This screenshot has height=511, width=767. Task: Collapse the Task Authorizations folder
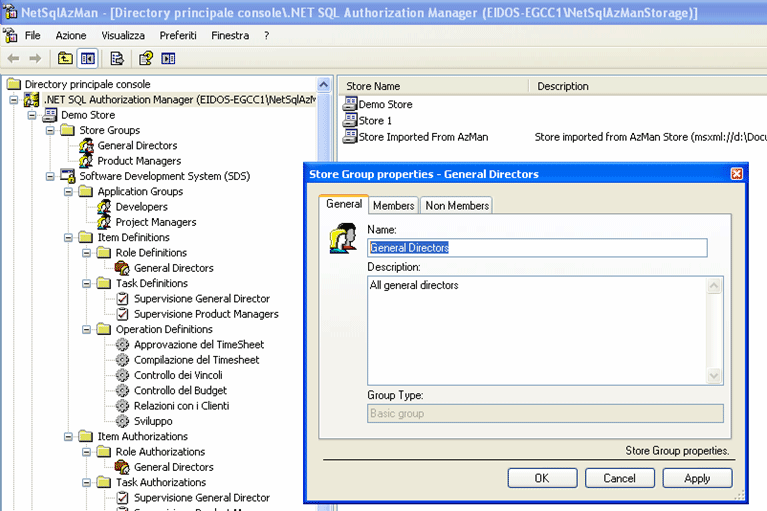click(x=87, y=483)
